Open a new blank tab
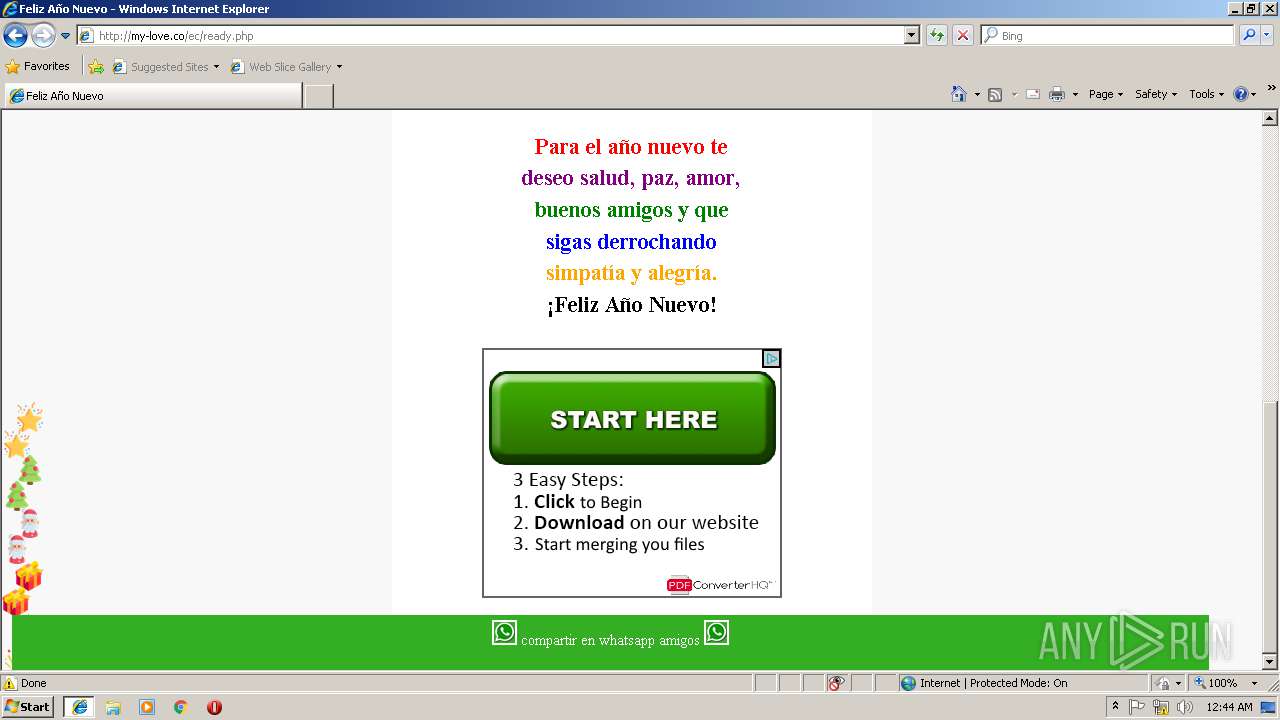1280x720 pixels. click(318, 96)
